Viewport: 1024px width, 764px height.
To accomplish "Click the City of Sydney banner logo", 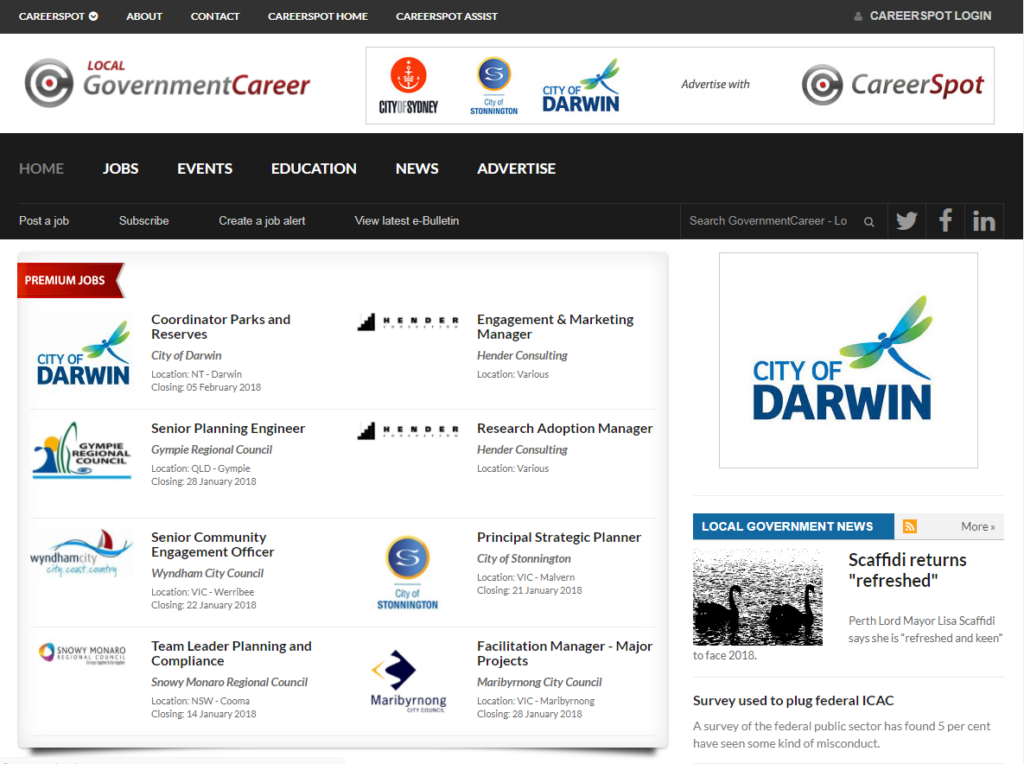I will [x=408, y=86].
